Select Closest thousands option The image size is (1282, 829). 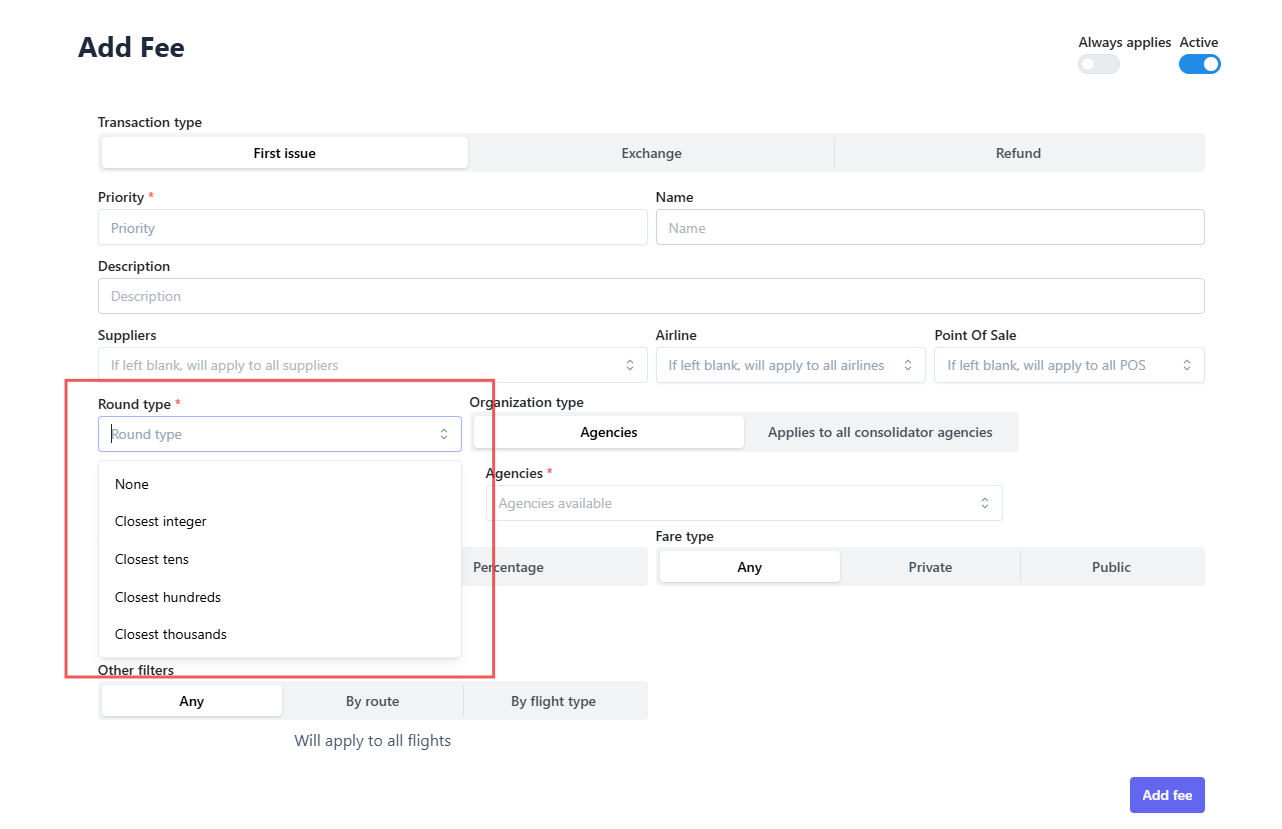click(x=171, y=634)
